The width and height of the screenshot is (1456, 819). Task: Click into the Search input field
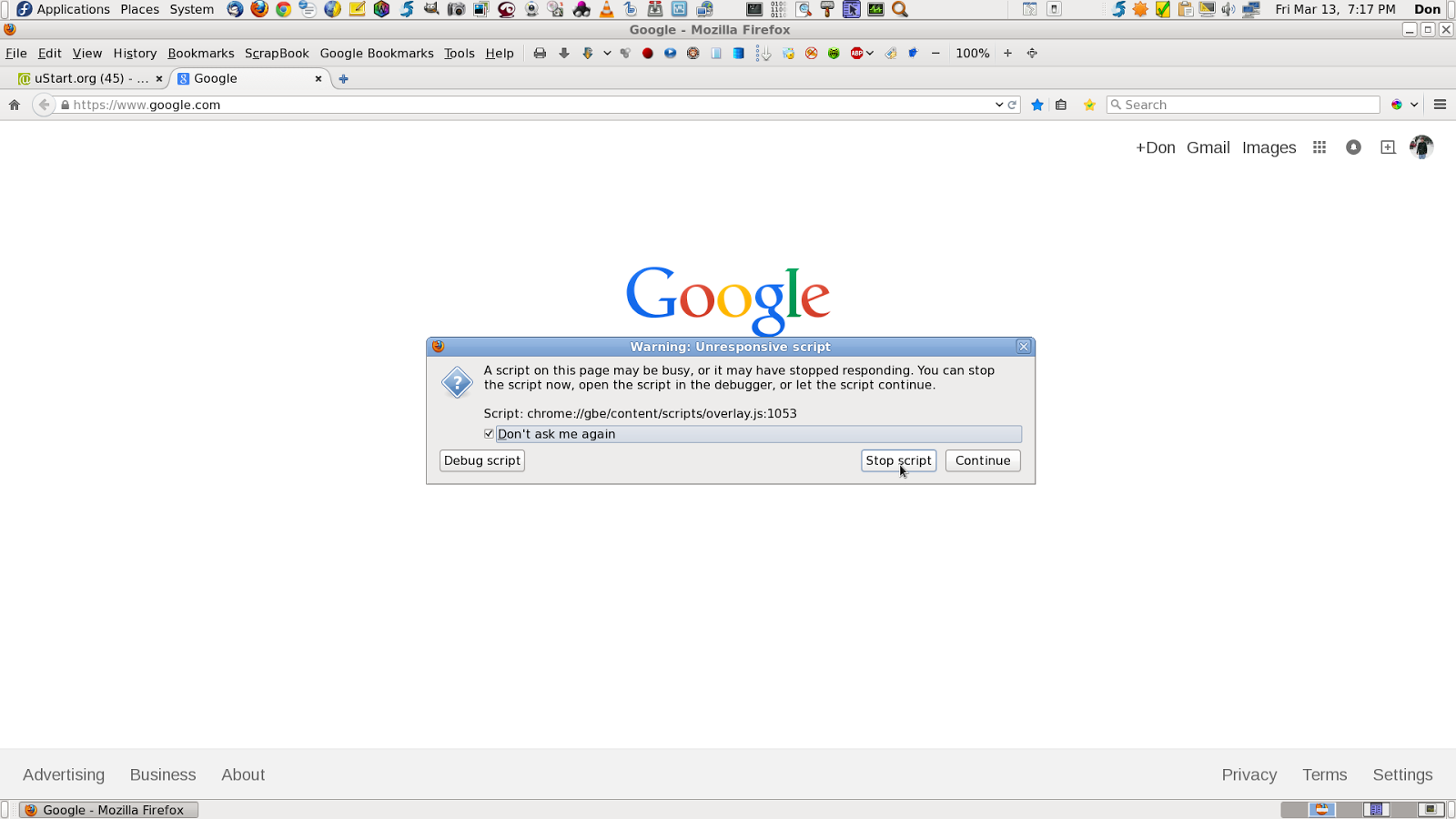1243,105
